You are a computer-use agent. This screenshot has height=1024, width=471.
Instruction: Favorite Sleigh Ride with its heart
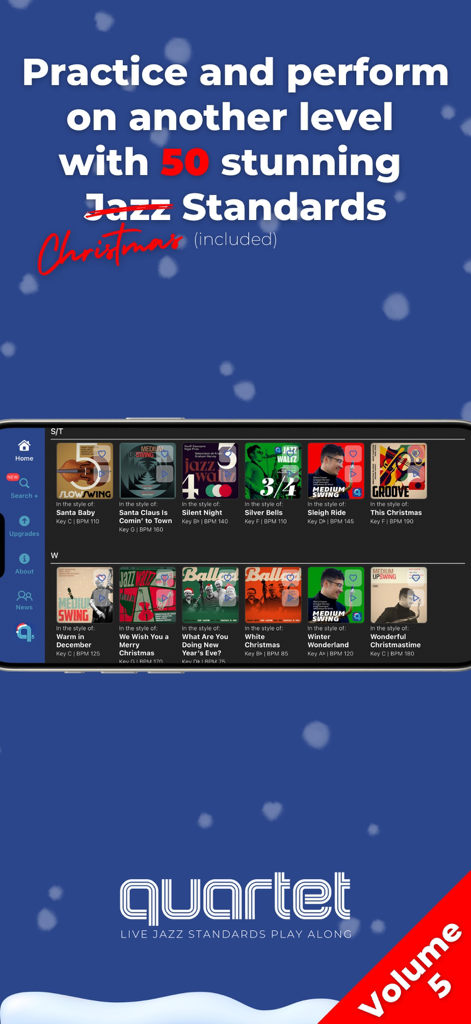click(x=353, y=454)
